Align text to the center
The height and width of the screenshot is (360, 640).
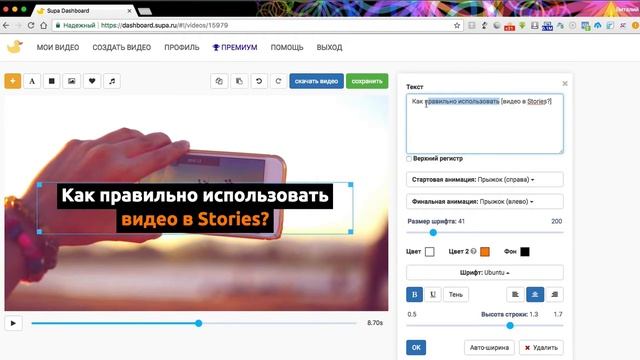(535, 294)
